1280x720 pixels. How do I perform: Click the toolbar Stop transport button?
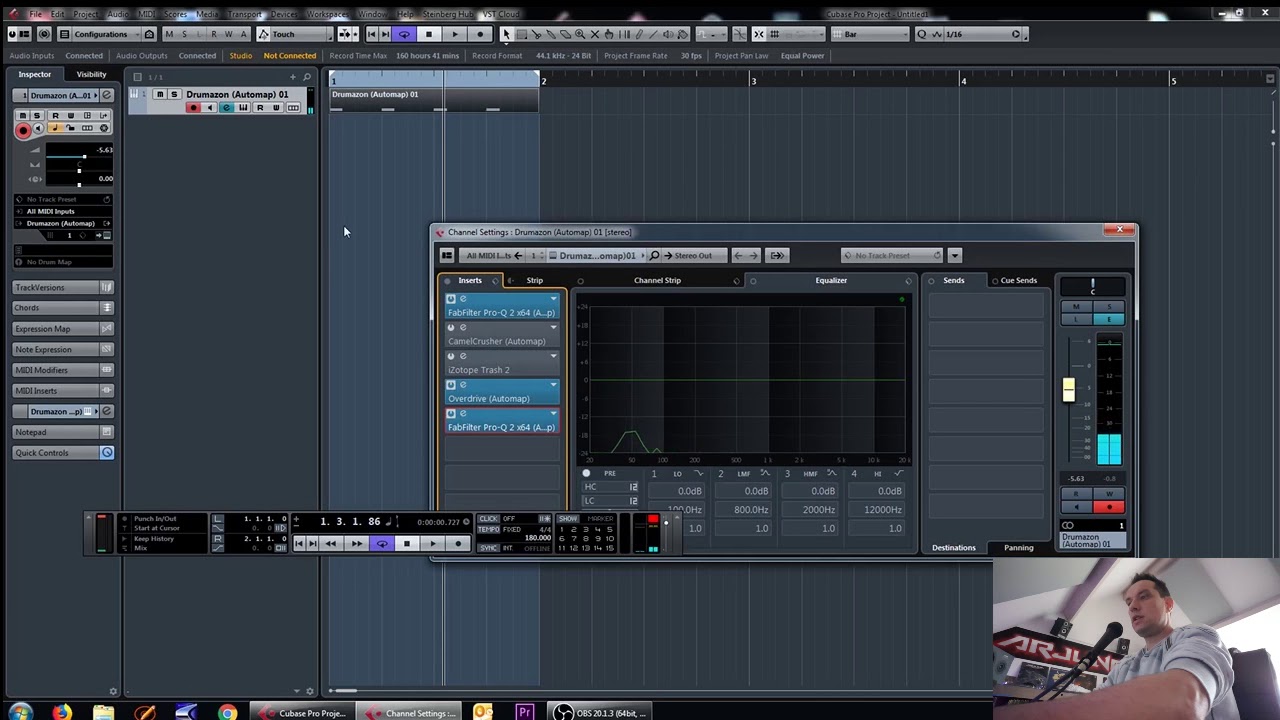click(x=429, y=34)
